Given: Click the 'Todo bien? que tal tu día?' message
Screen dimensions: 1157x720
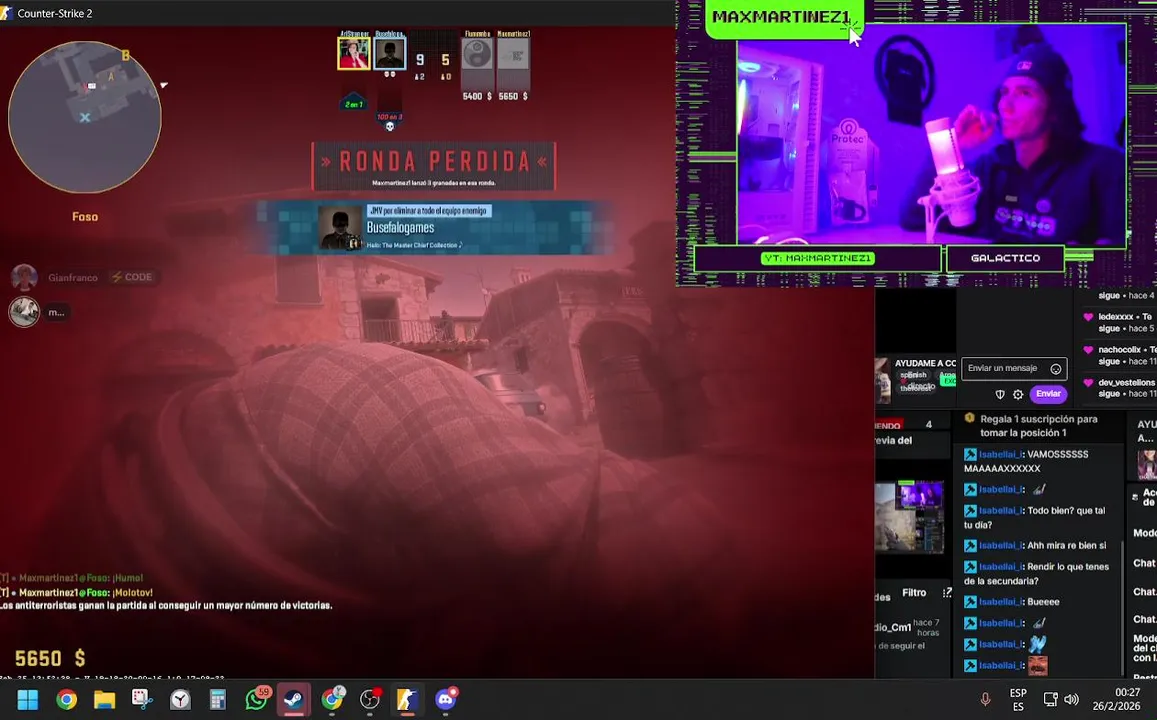Looking at the screenshot, I should [x=1035, y=517].
